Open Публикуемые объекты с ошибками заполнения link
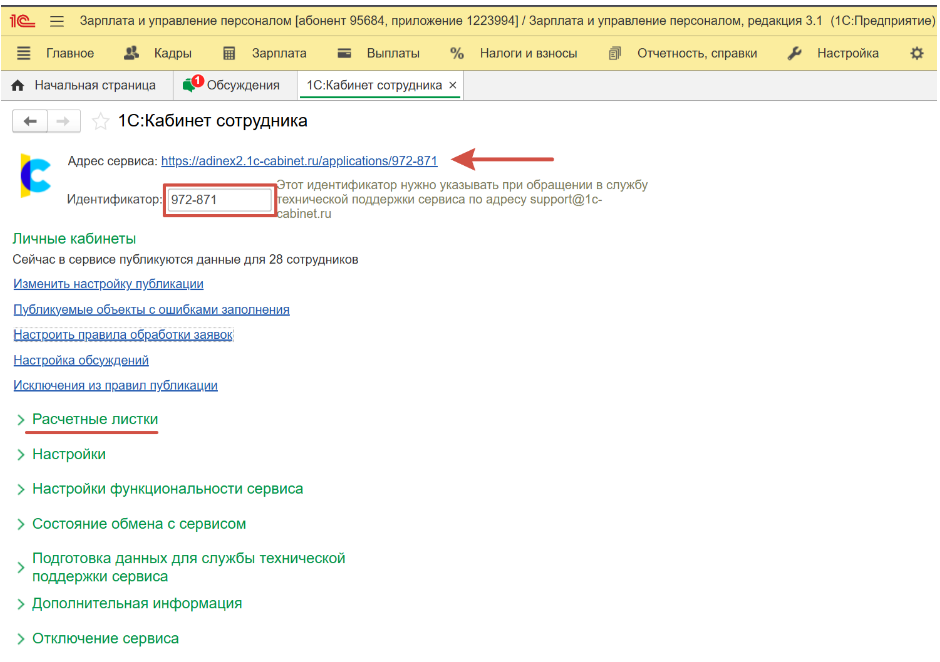This screenshot has width=940, height=662. 151,309
